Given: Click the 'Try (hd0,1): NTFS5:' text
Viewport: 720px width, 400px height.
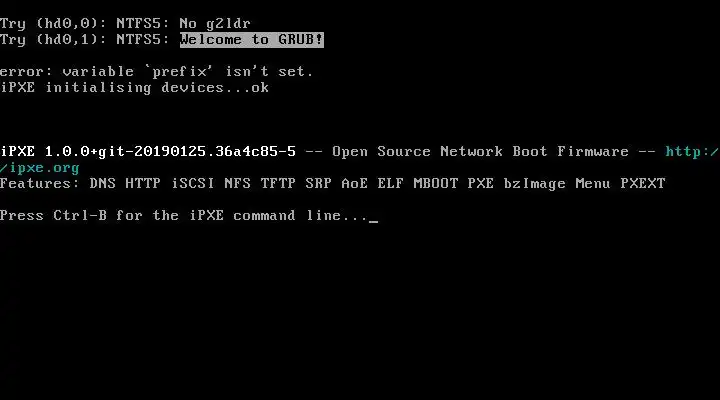Looking at the screenshot, I should coord(85,39).
